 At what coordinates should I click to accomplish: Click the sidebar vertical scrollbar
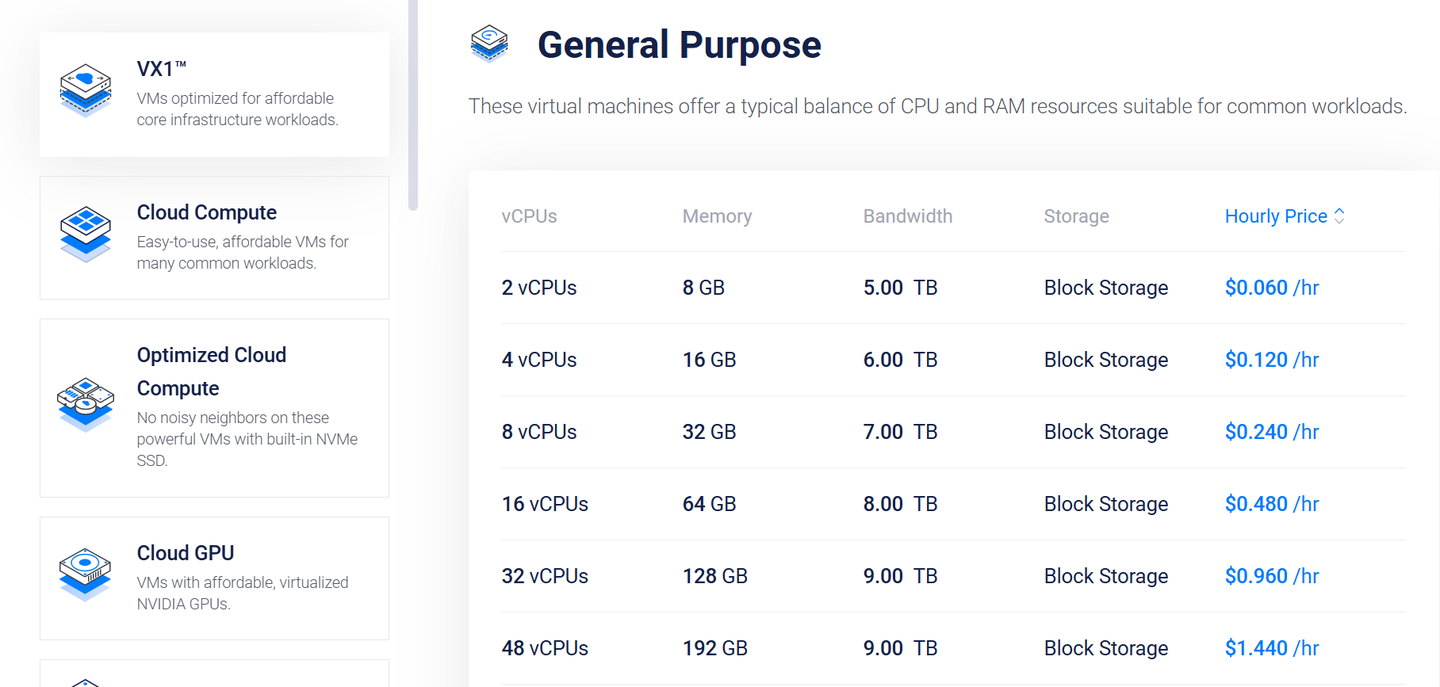pos(413,100)
